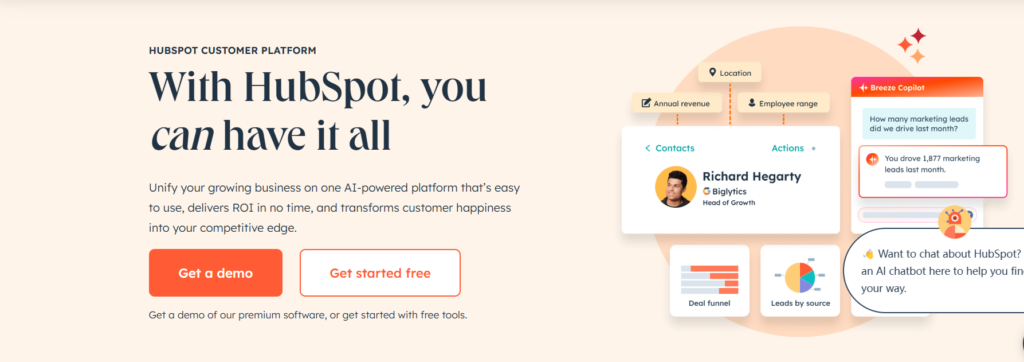Click the Breeze Copilot header tab
Image resolution: width=1024 pixels, height=362 pixels.
[x=917, y=88]
